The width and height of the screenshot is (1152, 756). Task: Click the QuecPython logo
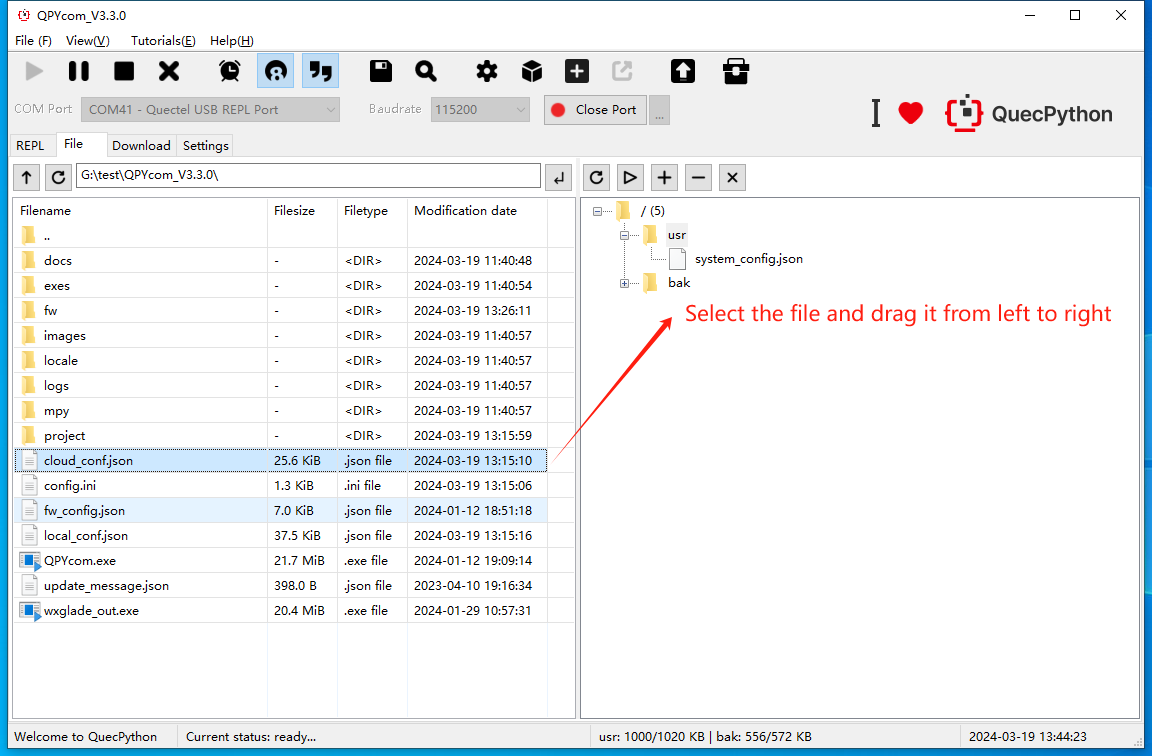tap(1029, 113)
